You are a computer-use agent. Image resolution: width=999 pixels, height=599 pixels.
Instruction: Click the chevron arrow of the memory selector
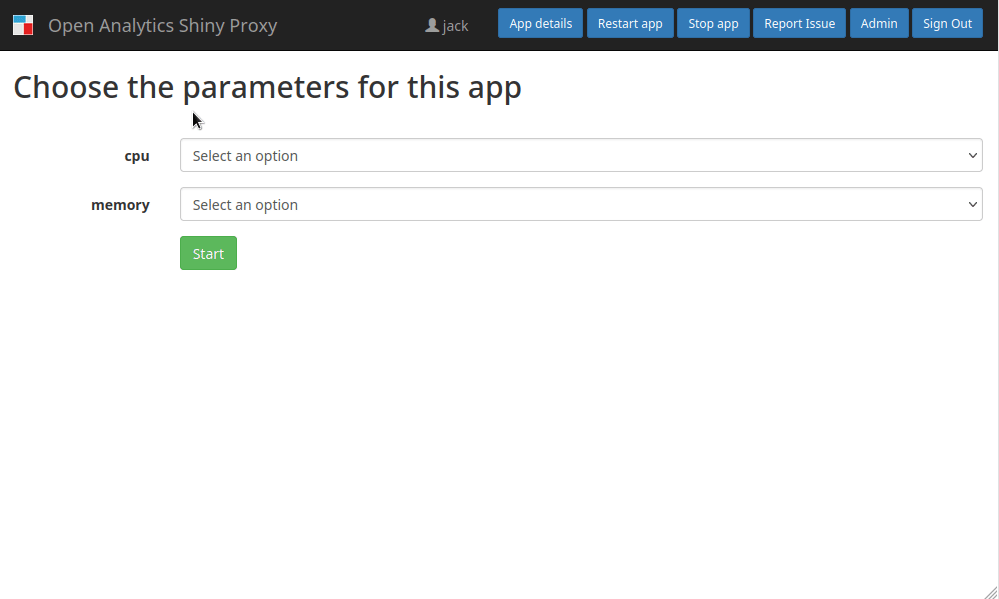(972, 205)
